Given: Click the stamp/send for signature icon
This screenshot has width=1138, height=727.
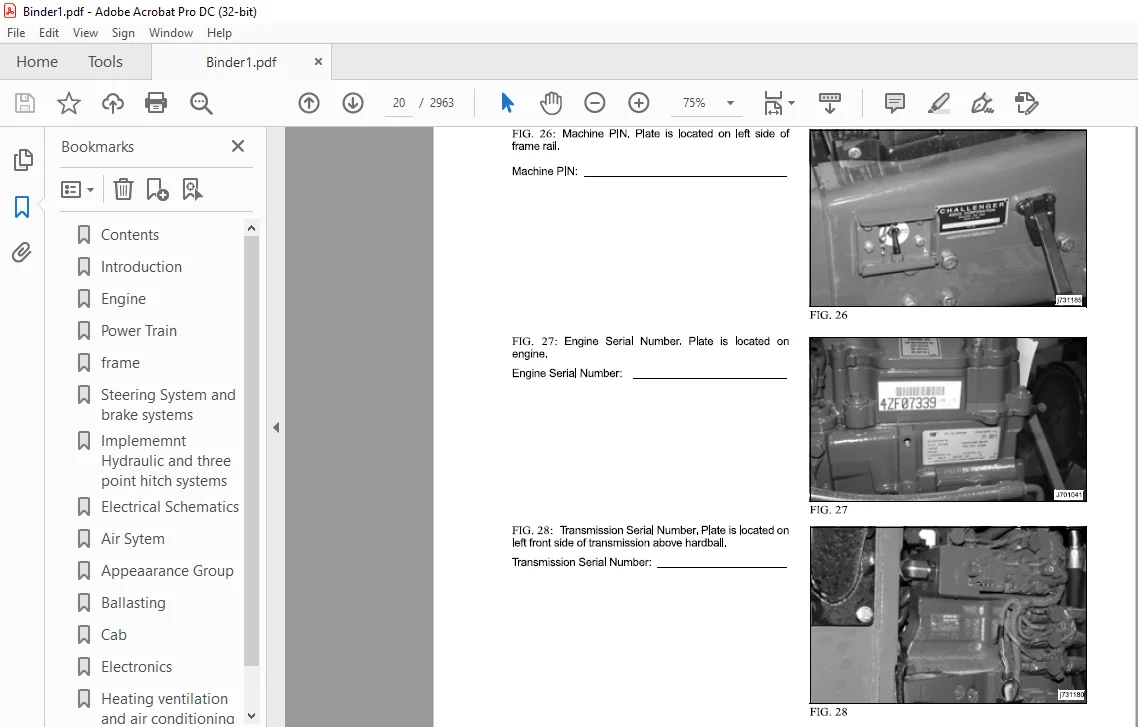Looking at the screenshot, I should (1026, 103).
